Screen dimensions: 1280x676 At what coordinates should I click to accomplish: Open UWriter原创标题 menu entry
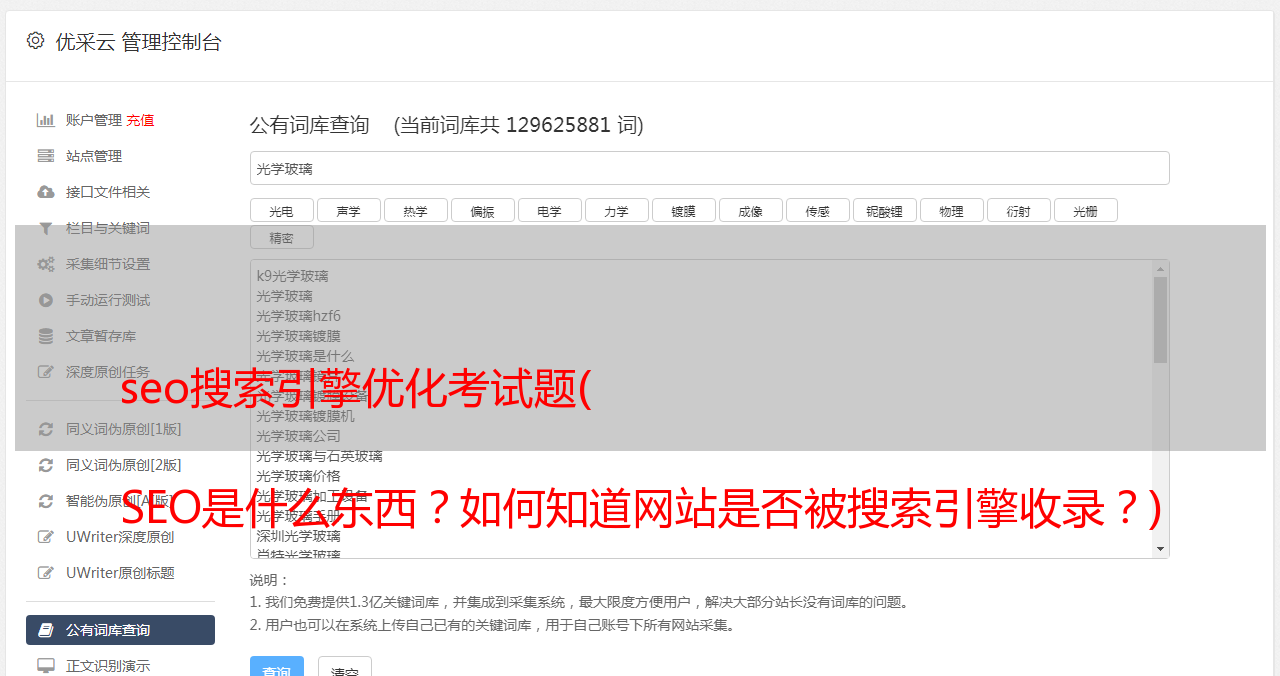coord(120,573)
